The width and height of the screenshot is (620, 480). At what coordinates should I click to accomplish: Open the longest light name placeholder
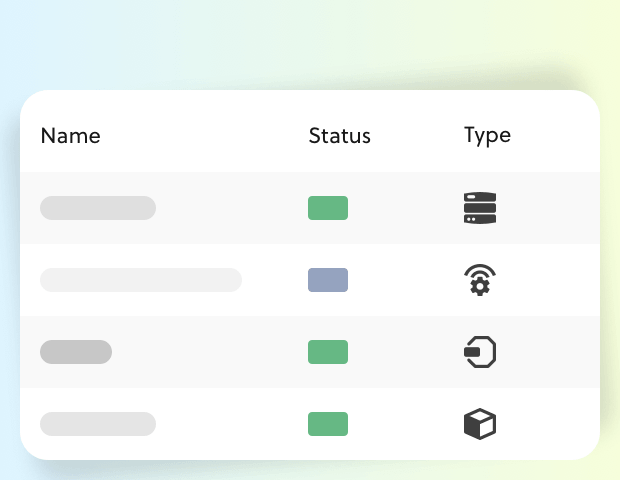coord(141,280)
